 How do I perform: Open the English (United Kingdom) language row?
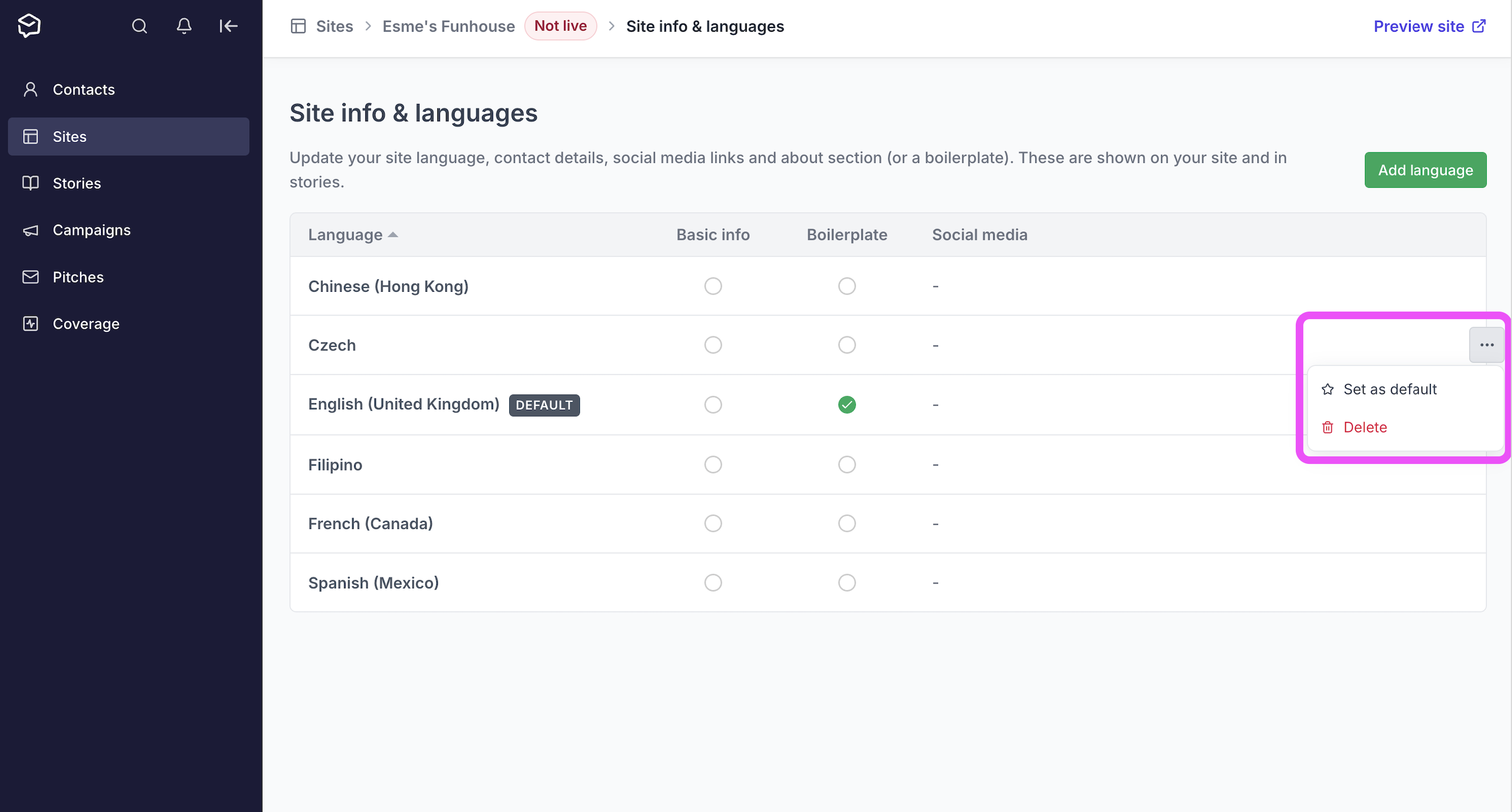(887, 405)
